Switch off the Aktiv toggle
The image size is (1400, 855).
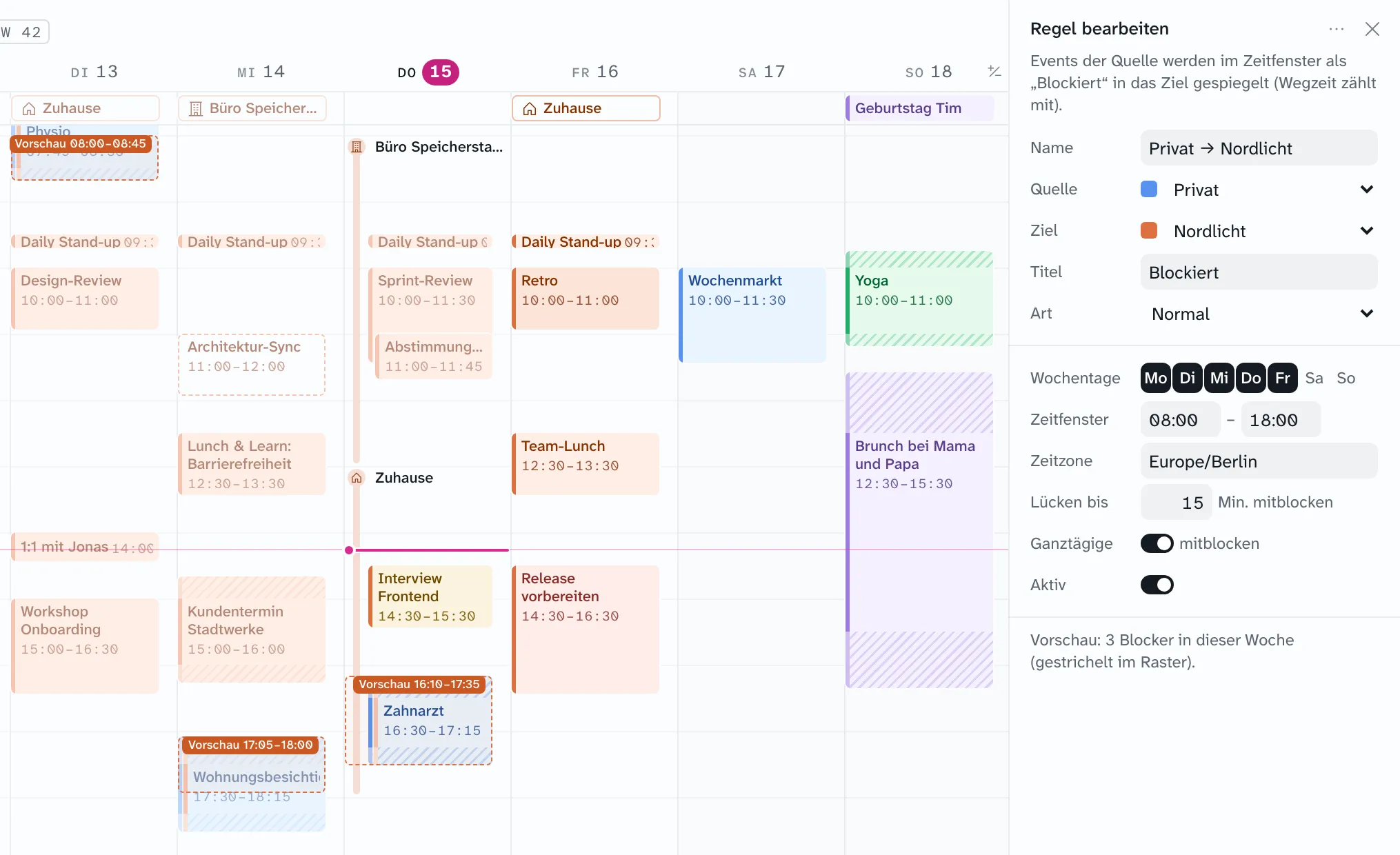pyautogui.click(x=1157, y=585)
